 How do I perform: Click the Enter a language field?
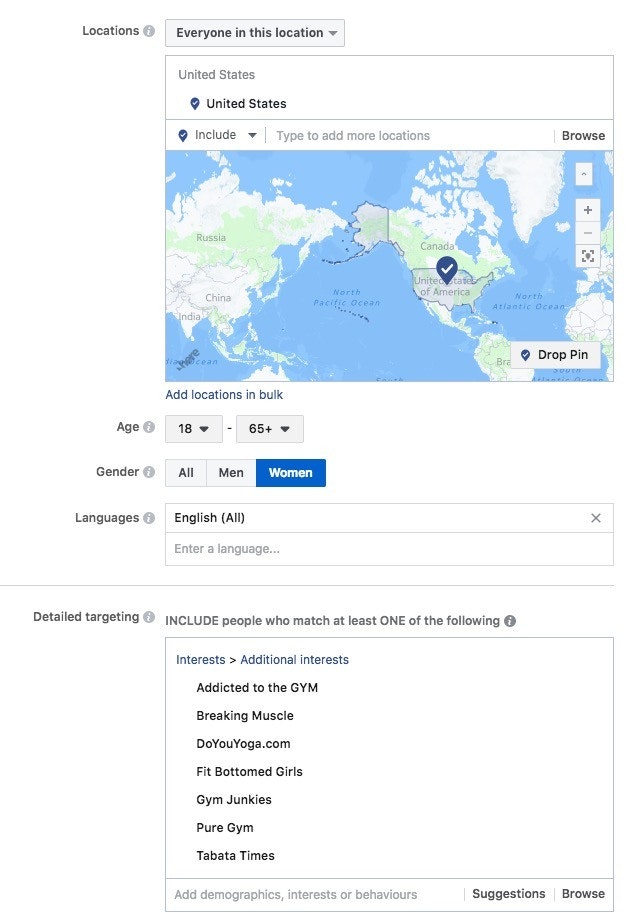388,549
